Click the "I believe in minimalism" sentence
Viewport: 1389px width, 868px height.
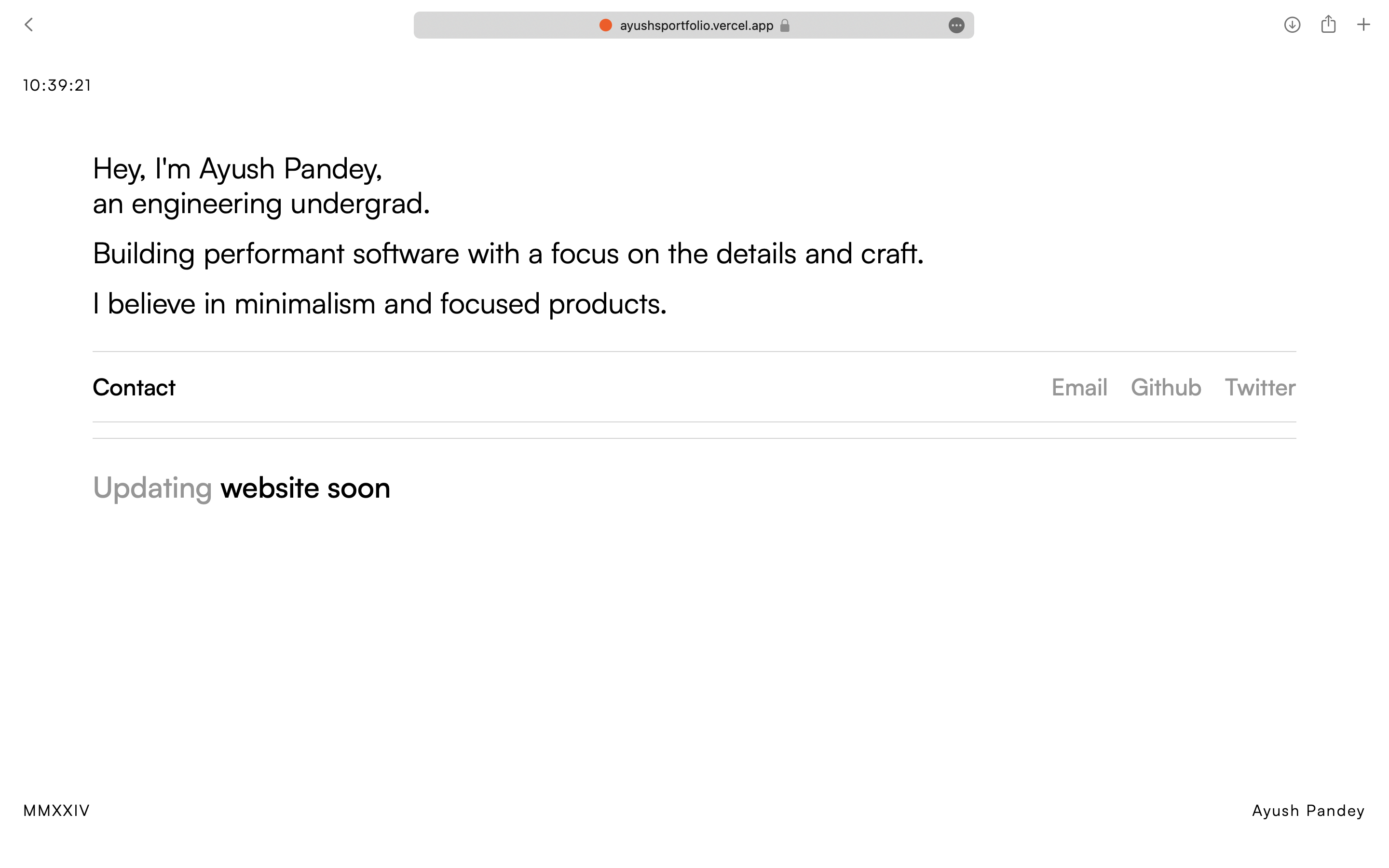click(x=380, y=304)
